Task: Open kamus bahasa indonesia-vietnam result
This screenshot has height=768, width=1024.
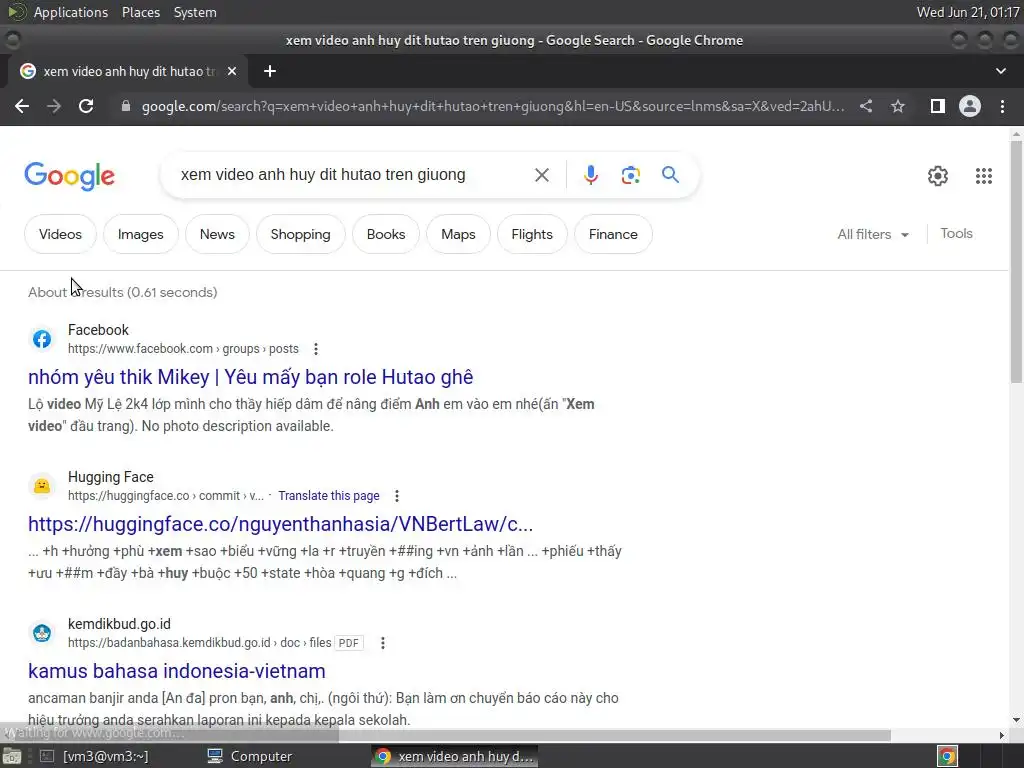Action: pos(176,671)
